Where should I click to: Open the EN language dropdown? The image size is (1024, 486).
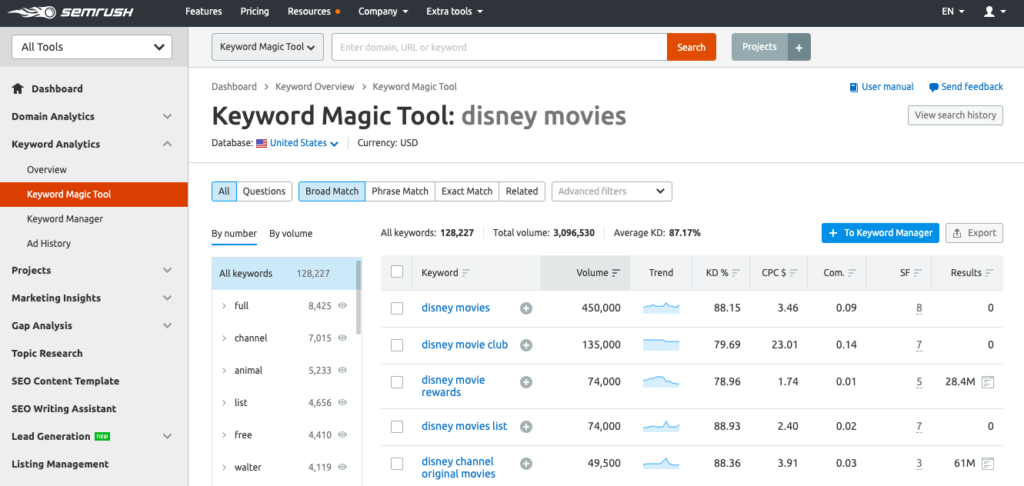tap(953, 12)
